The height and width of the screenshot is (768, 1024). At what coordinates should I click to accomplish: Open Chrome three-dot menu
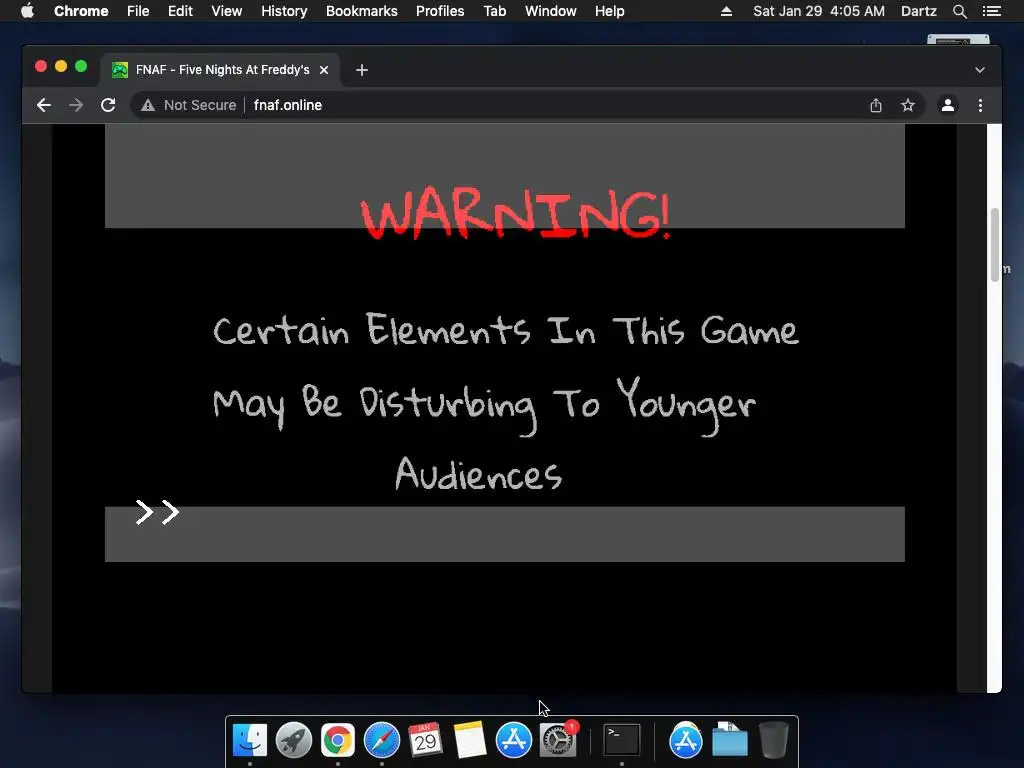980,105
